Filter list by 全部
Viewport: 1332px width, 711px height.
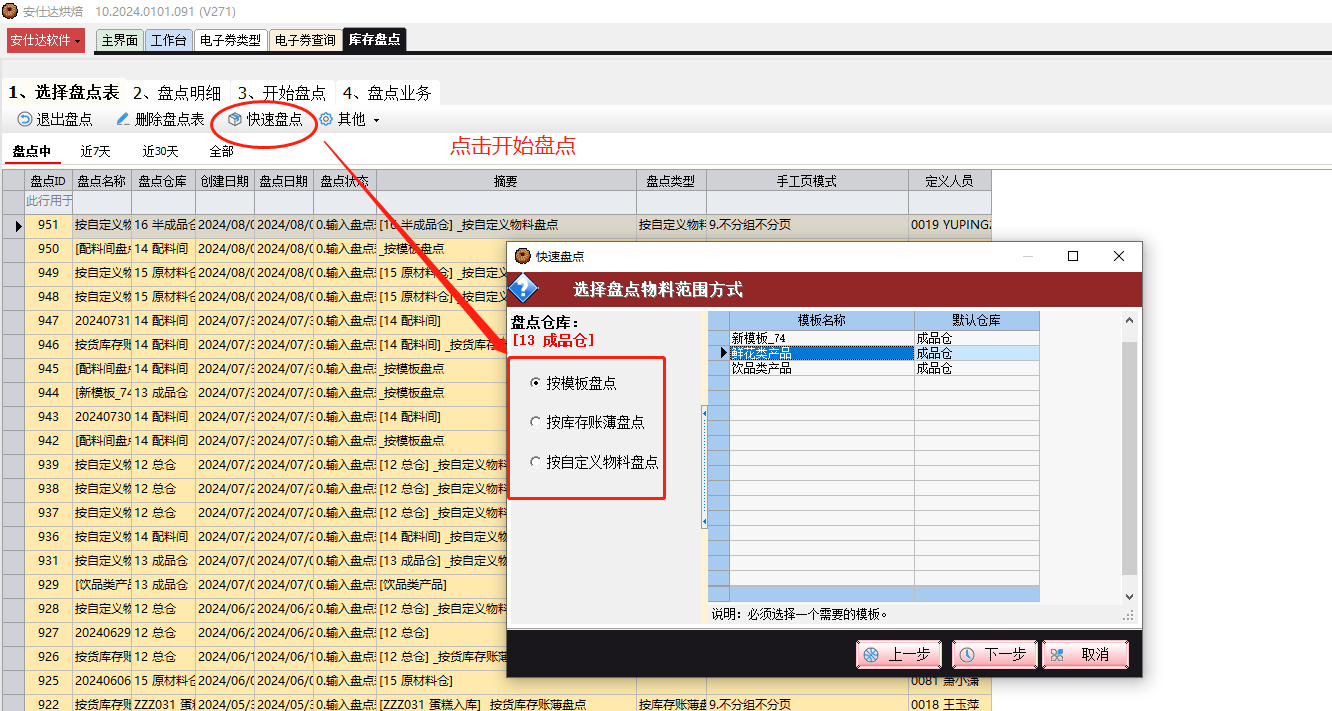tap(221, 151)
